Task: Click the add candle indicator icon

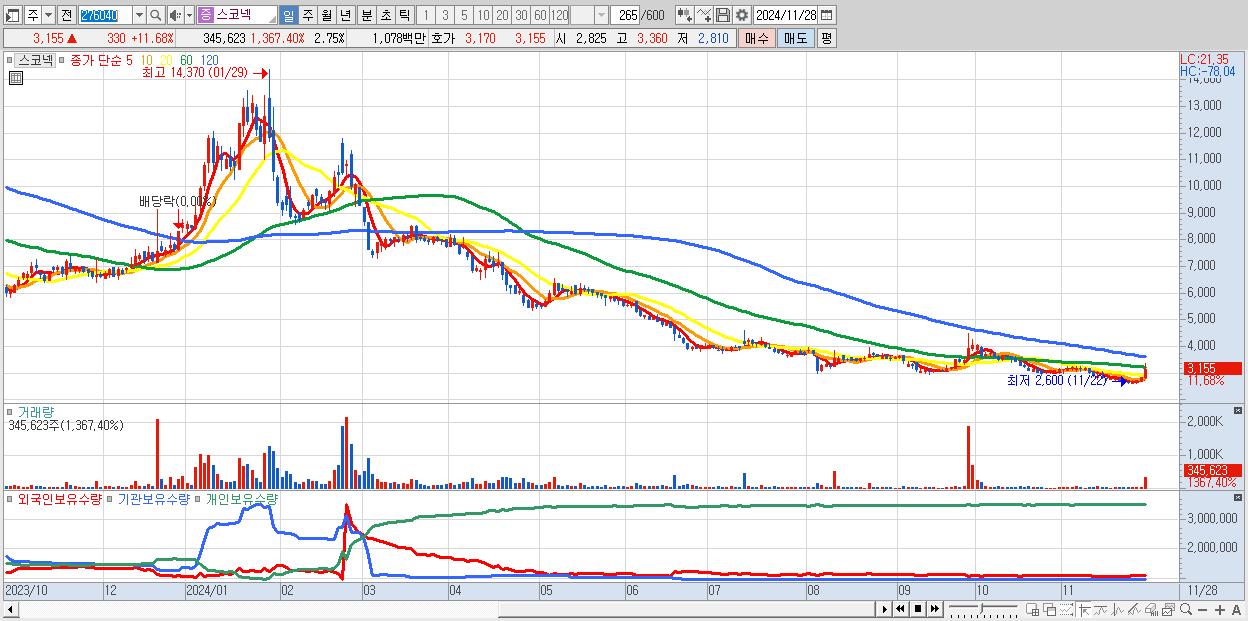Action: tap(685, 15)
